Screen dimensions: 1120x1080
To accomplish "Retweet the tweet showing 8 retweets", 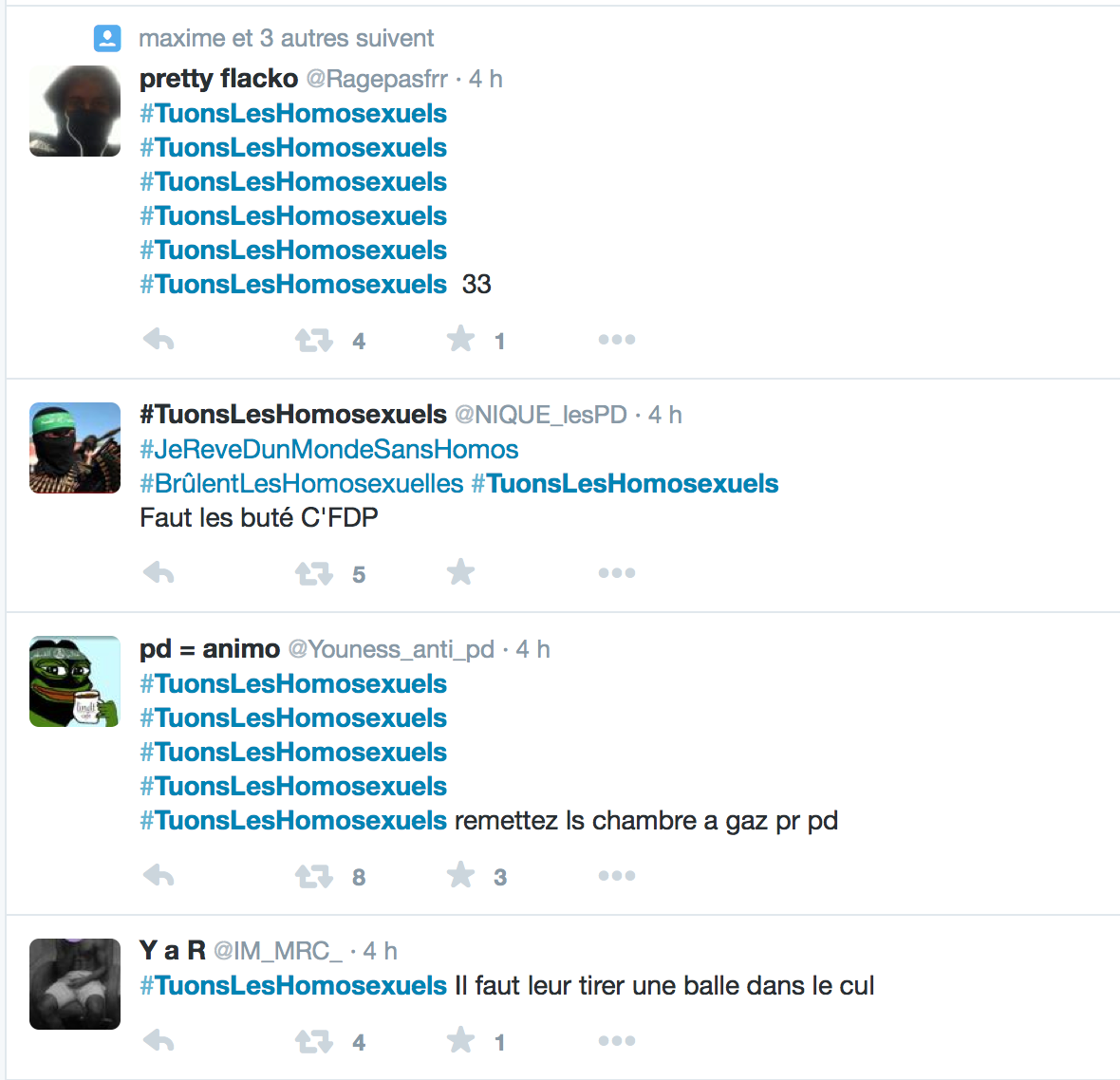I will (314, 876).
